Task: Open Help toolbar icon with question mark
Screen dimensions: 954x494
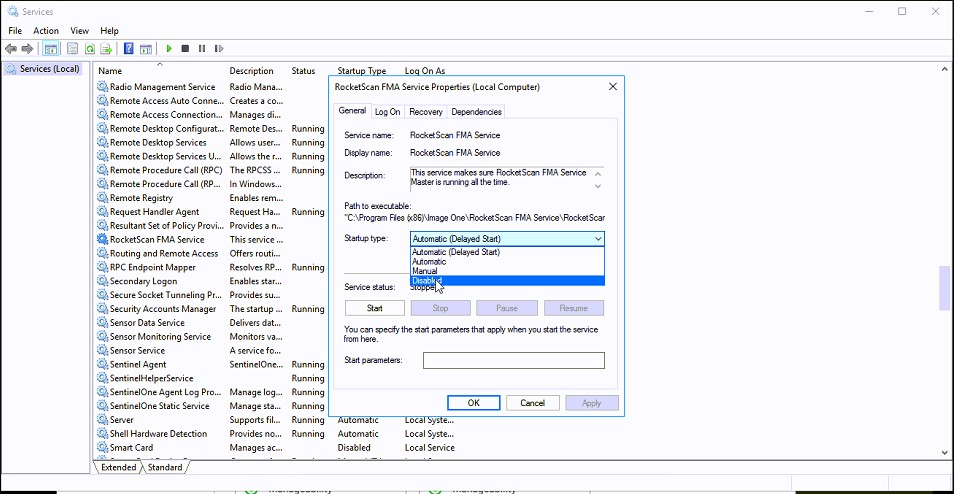Action: coord(128,49)
